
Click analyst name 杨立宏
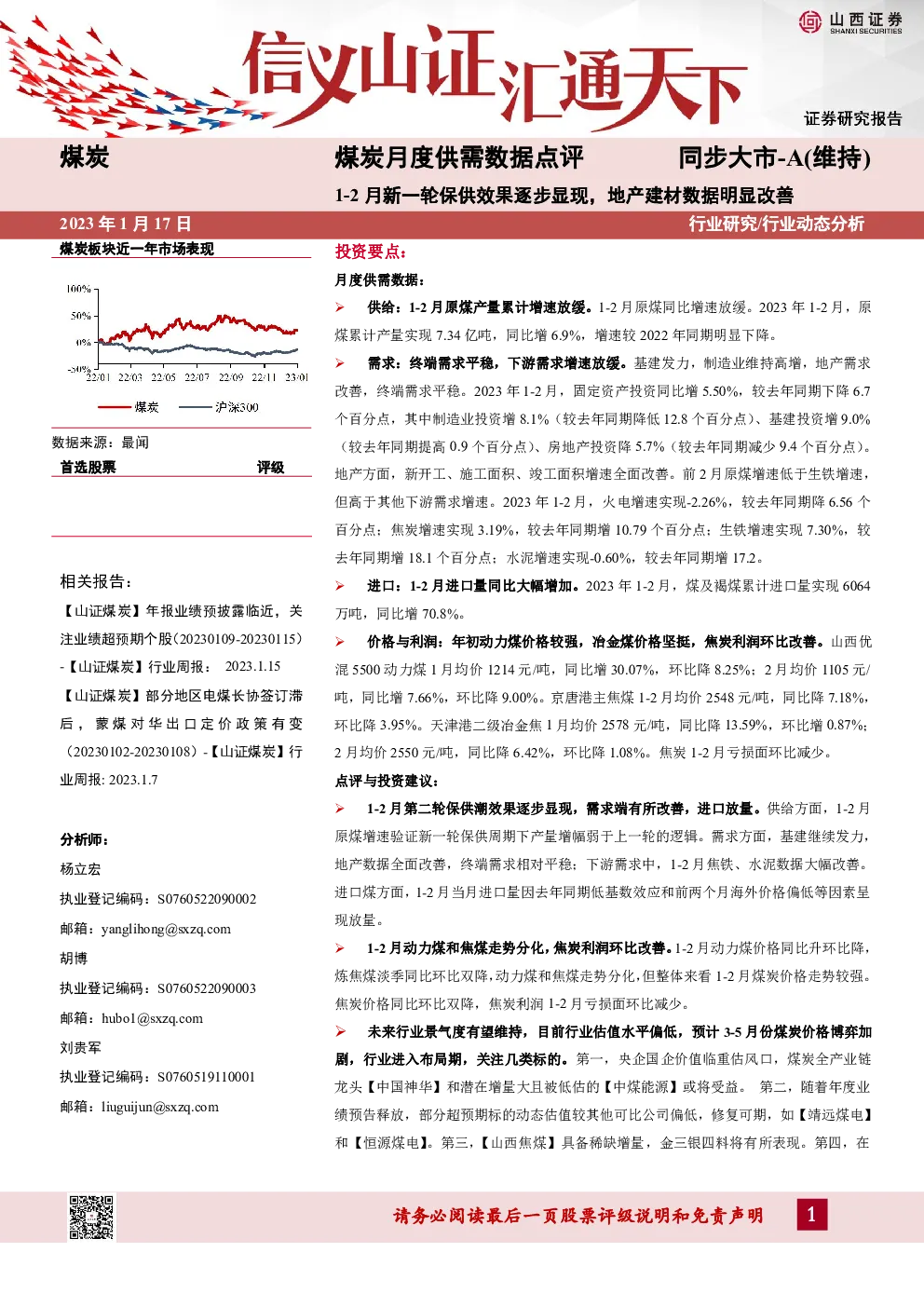80,869
